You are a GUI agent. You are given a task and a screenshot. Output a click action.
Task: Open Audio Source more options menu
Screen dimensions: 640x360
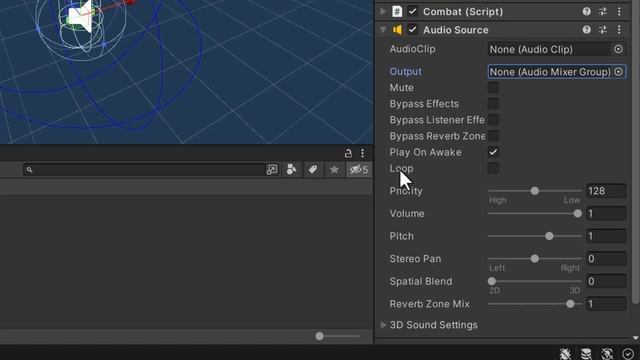coord(619,30)
